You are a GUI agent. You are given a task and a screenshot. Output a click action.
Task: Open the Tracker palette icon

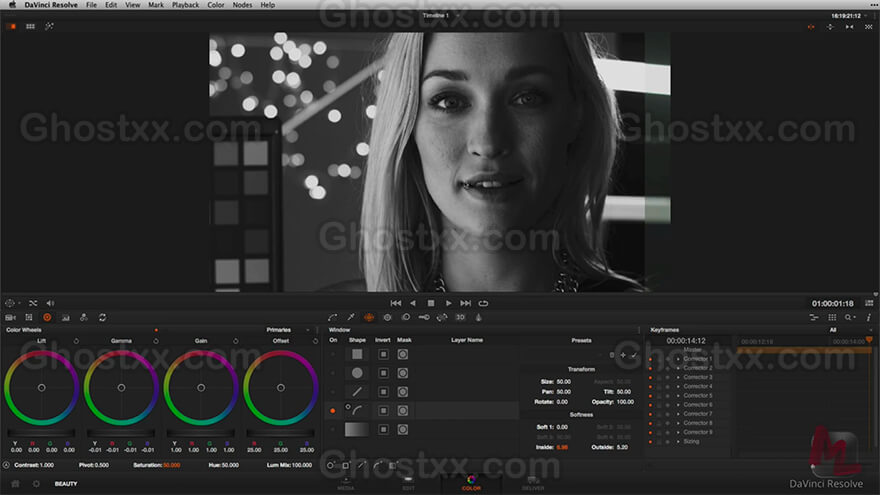(387, 318)
